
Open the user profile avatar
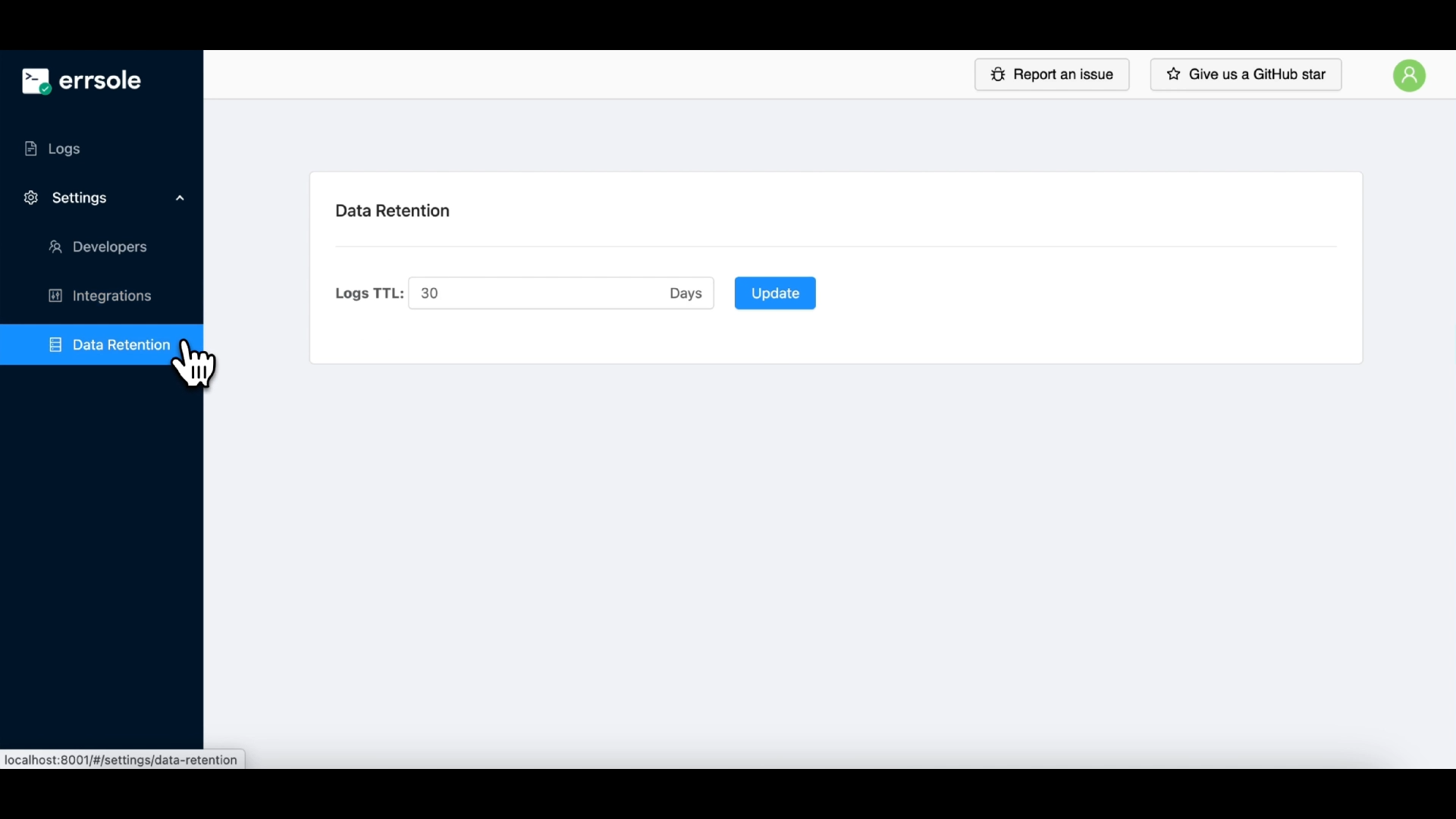[x=1409, y=76]
